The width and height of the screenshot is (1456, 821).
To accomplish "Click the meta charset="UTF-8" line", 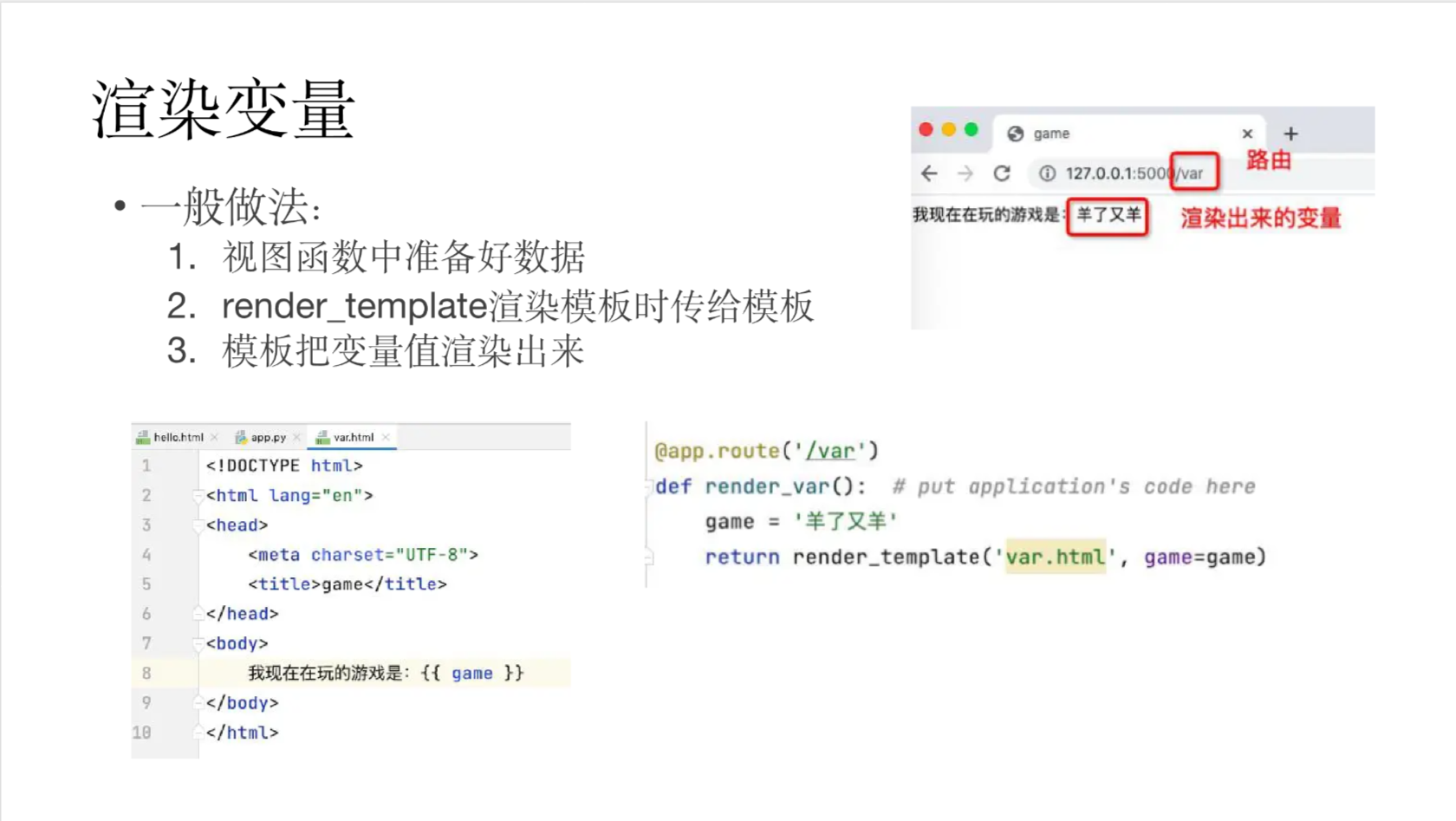I will pyautogui.click(x=363, y=555).
